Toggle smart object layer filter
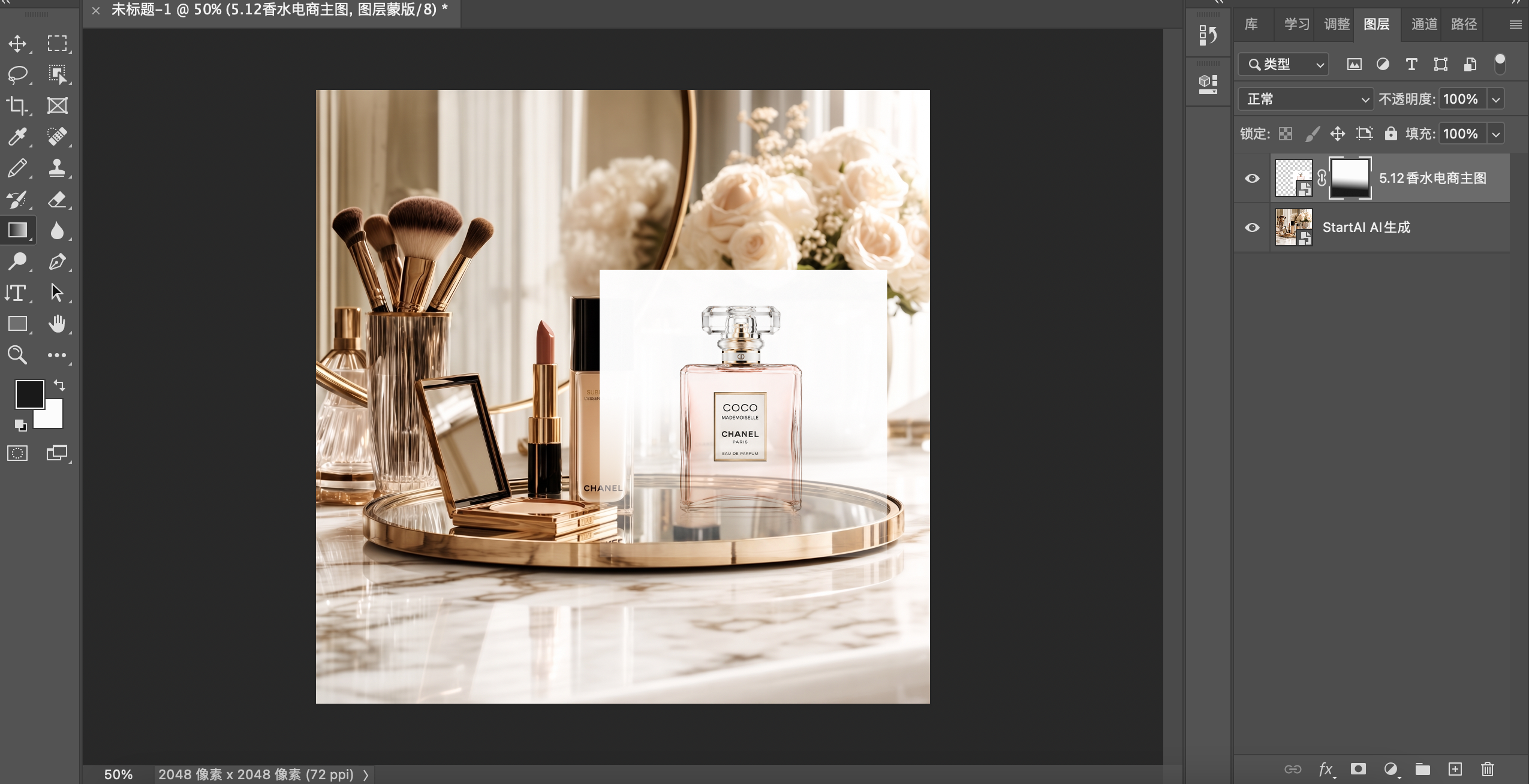 [1470, 64]
